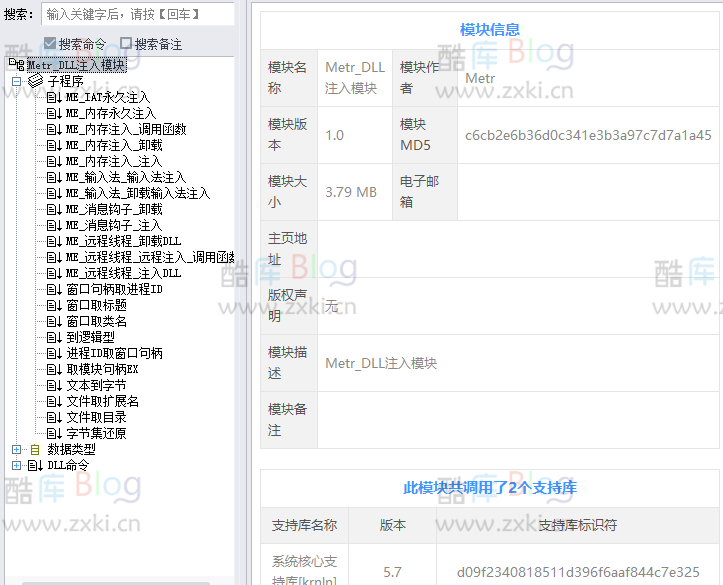
Task: Uncheck the 搜索命令 checkbox
Action: pyautogui.click(x=50, y=43)
